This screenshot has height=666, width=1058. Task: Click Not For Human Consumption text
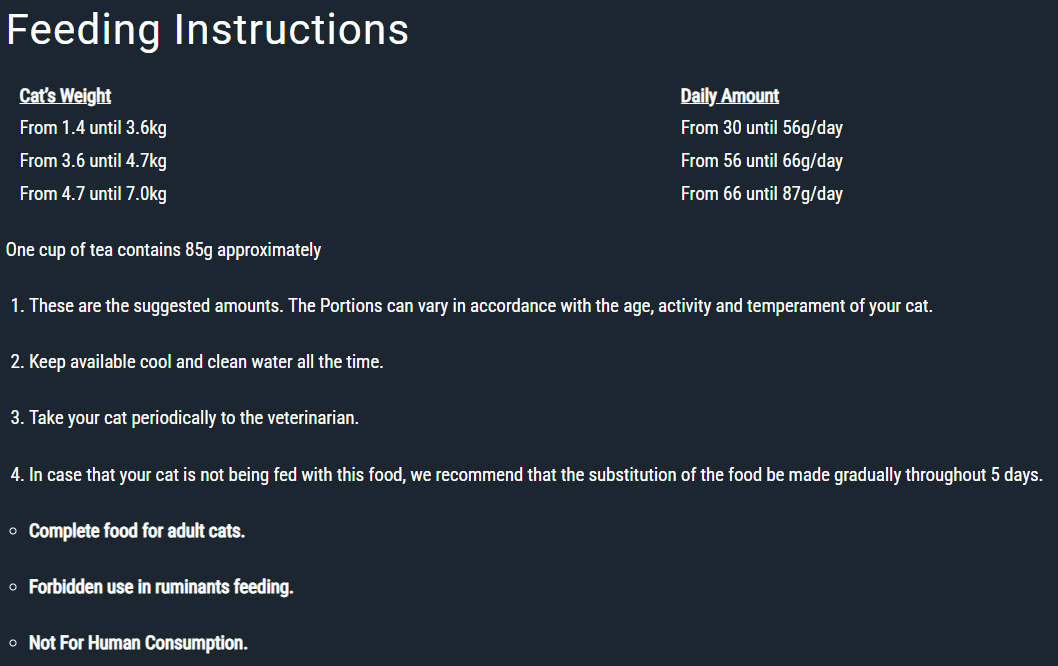(x=138, y=643)
